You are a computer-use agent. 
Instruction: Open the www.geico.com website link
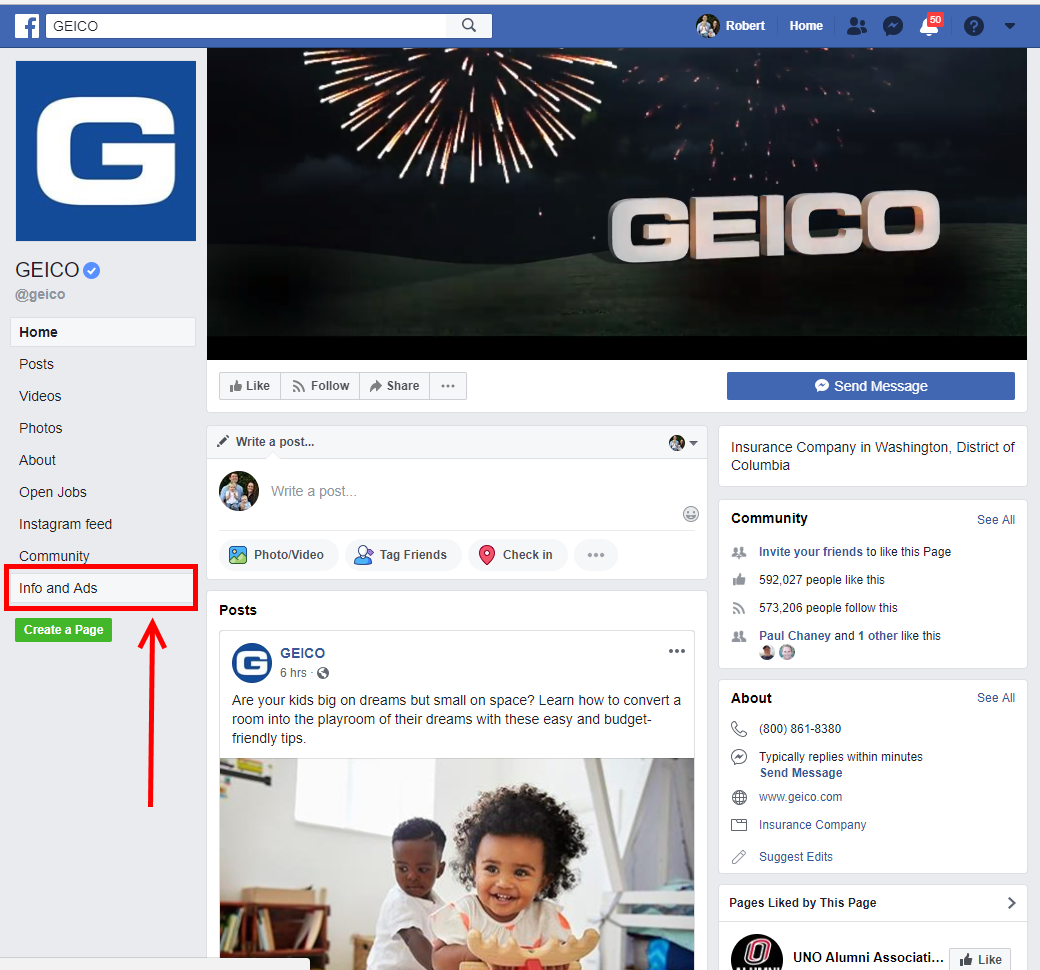pyautogui.click(x=800, y=797)
